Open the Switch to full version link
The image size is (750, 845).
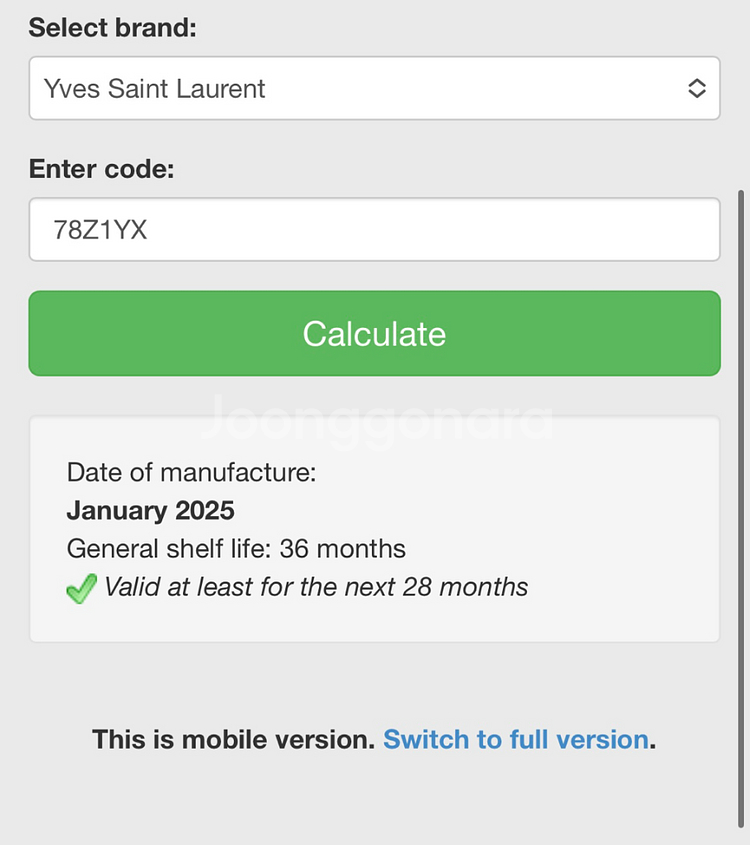(x=516, y=740)
